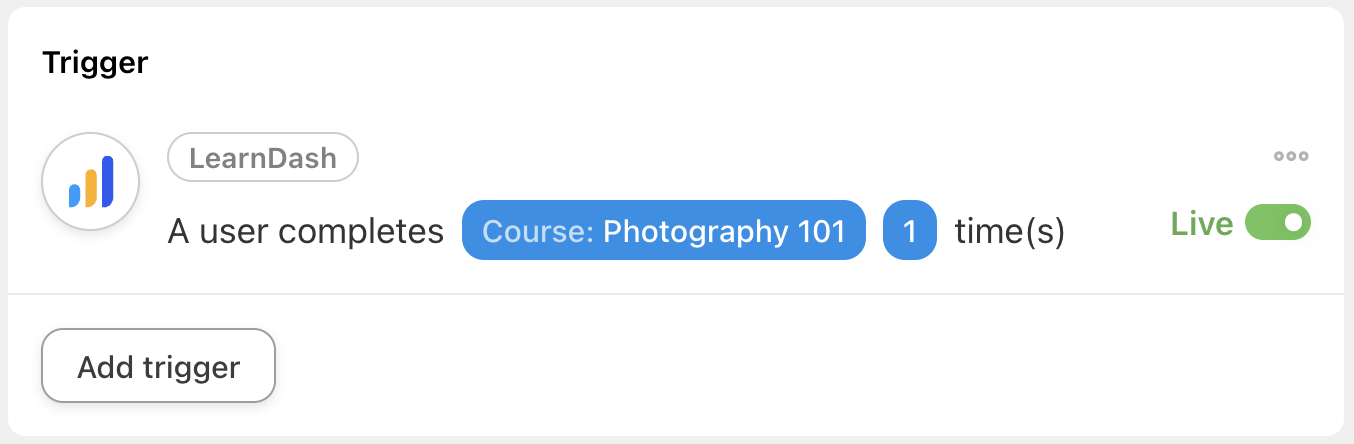Viewport: 1354px width, 444px height.
Task: Click the "time(s)" text after the count
Action: coord(1009,232)
